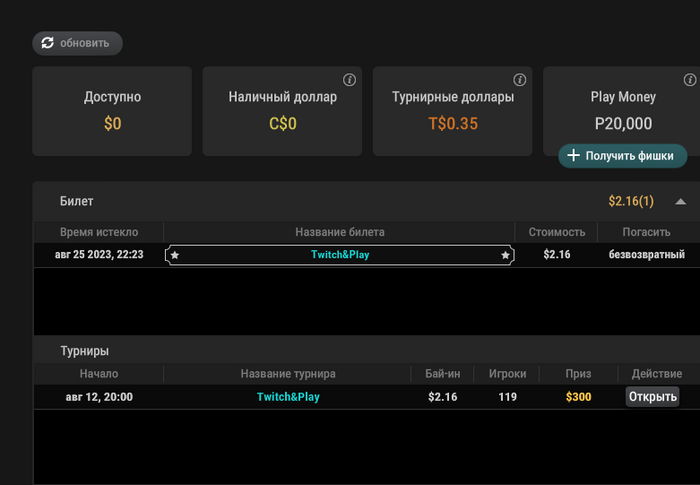Click the ticket cost $2.16 cell
This screenshot has width=700, height=485.
[x=557, y=255]
